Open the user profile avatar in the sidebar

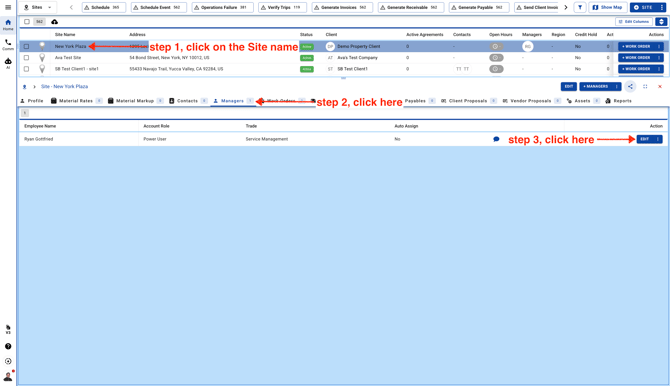click(x=8, y=377)
